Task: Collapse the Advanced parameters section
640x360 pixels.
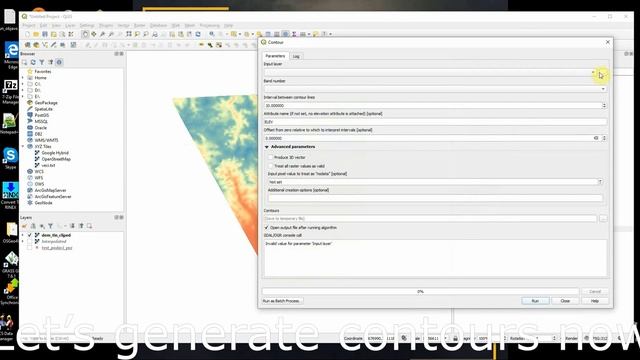Action: pyautogui.click(x=267, y=147)
